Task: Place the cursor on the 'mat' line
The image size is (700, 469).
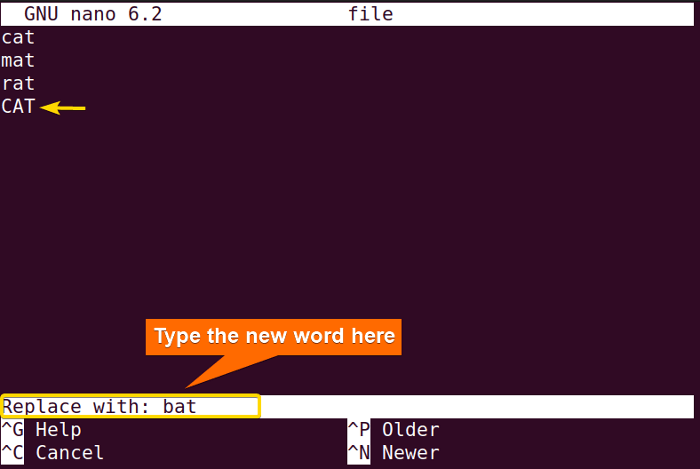Action: tap(18, 61)
